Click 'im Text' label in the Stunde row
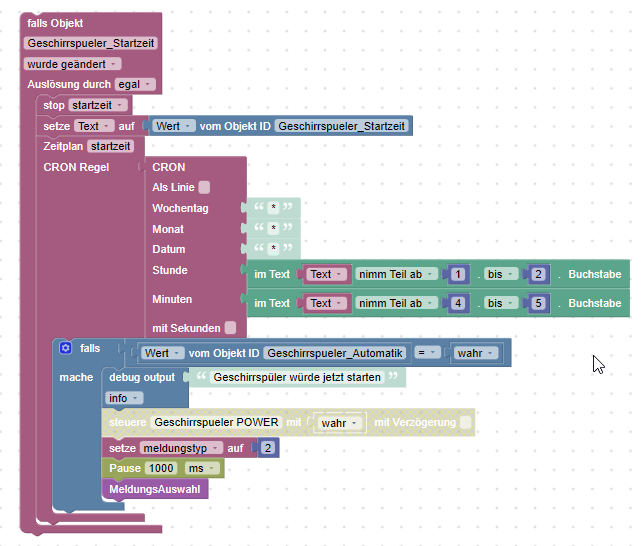 coord(272,274)
